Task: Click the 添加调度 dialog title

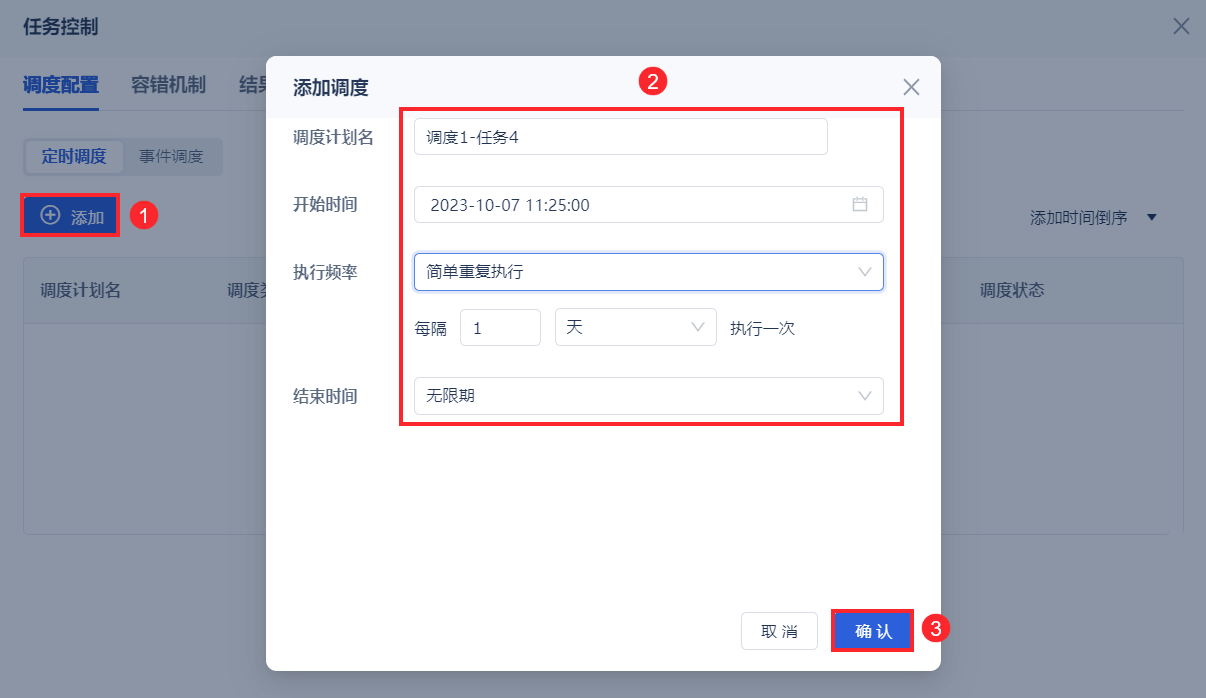Action: (331, 88)
